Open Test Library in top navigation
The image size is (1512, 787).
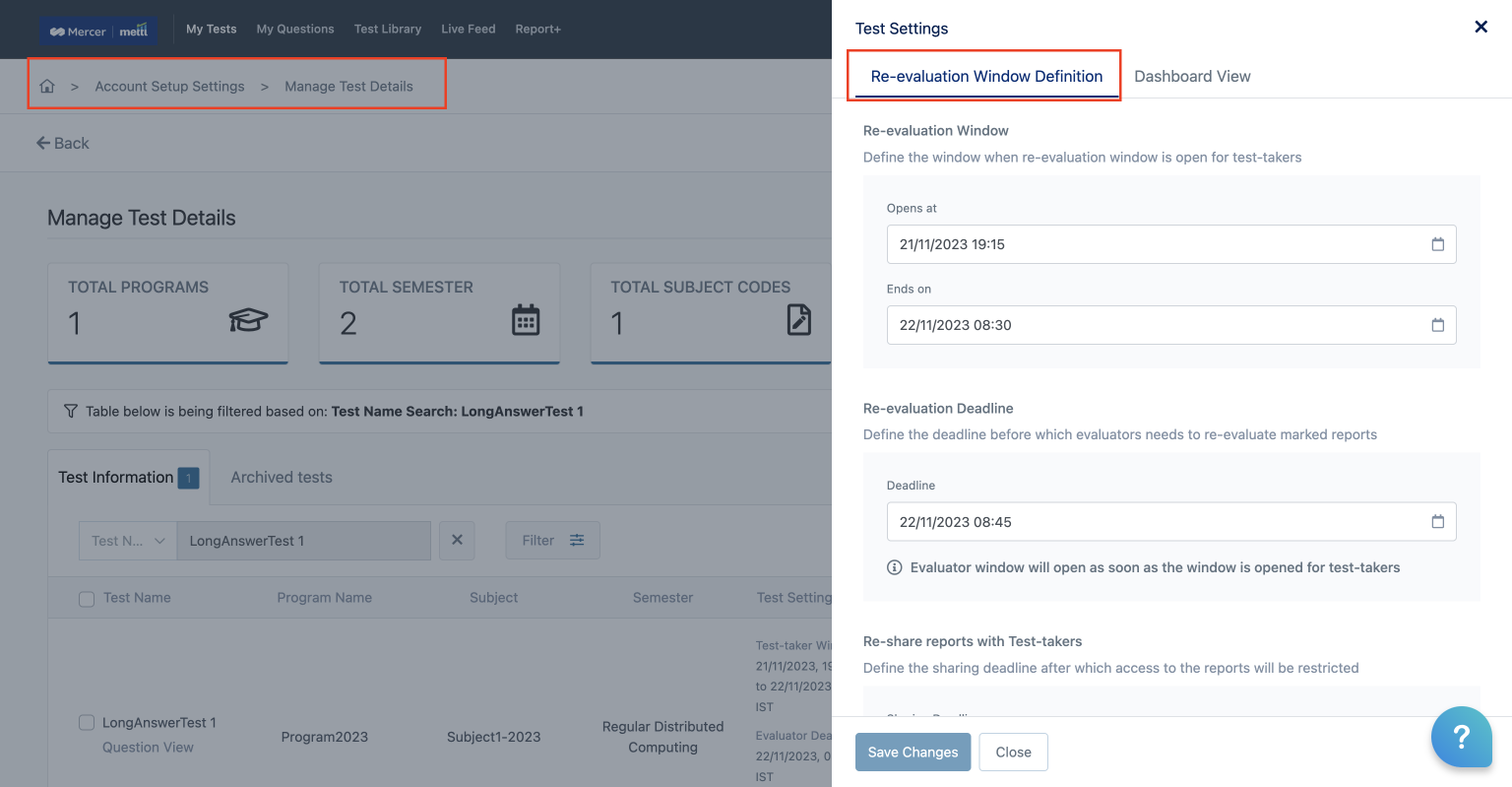[x=388, y=30]
